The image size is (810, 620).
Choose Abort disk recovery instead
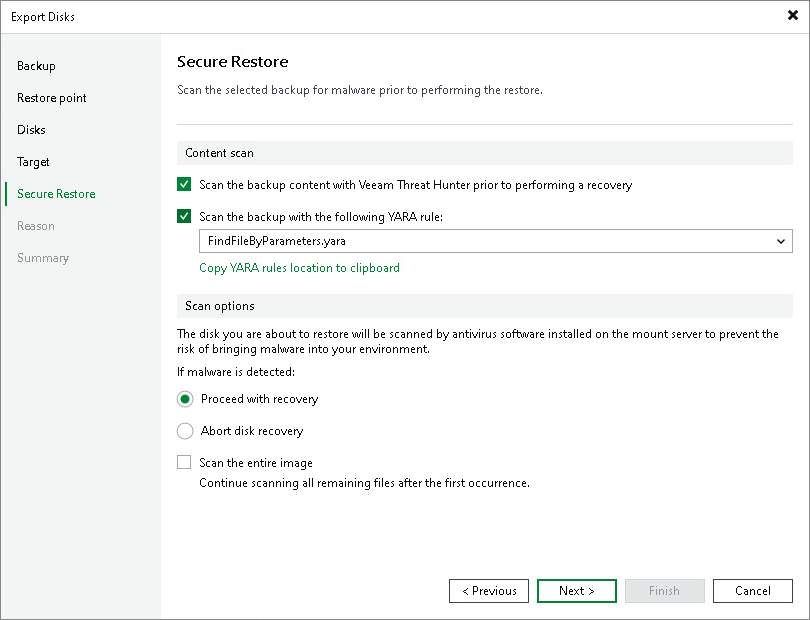[x=184, y=431]
